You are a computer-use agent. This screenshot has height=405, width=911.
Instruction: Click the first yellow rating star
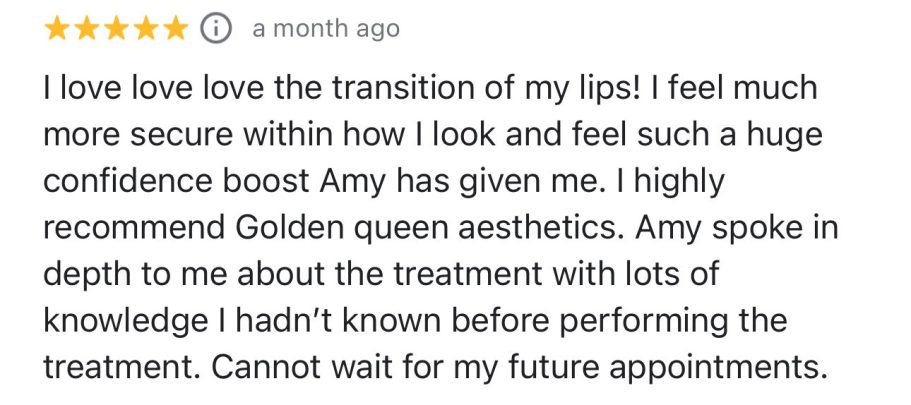pyautogui.click(x=56, y=29)
